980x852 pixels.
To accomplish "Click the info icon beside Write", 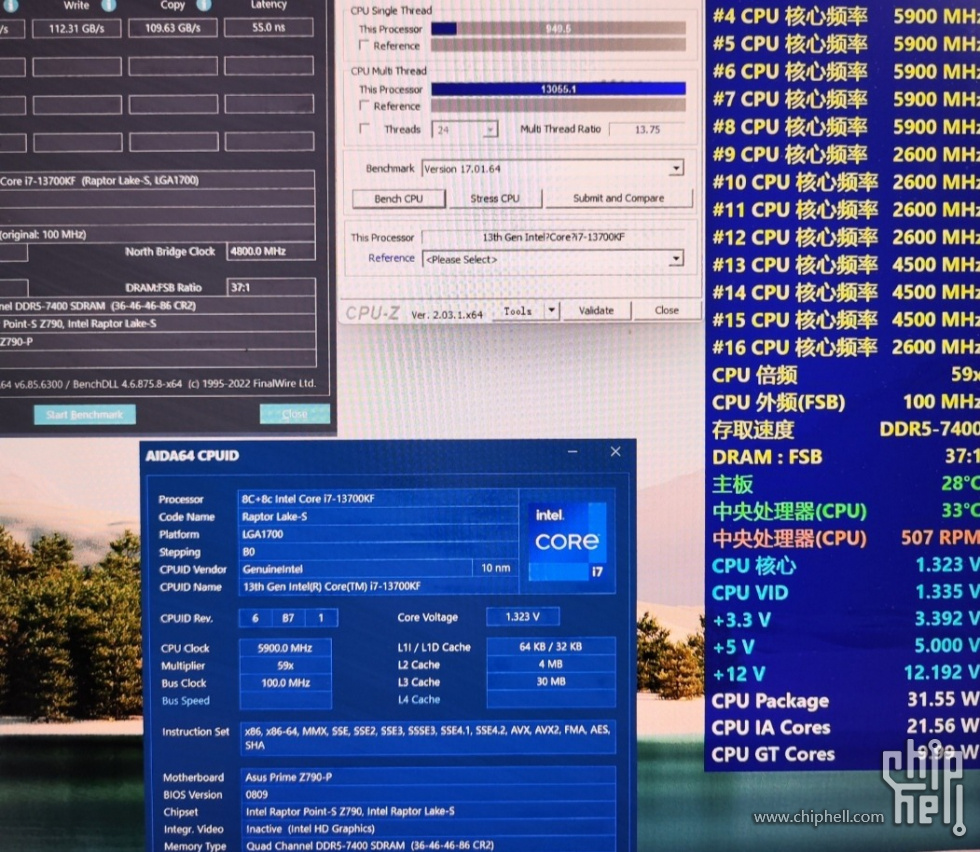I will pyautogui.click(x=109, y=5).
